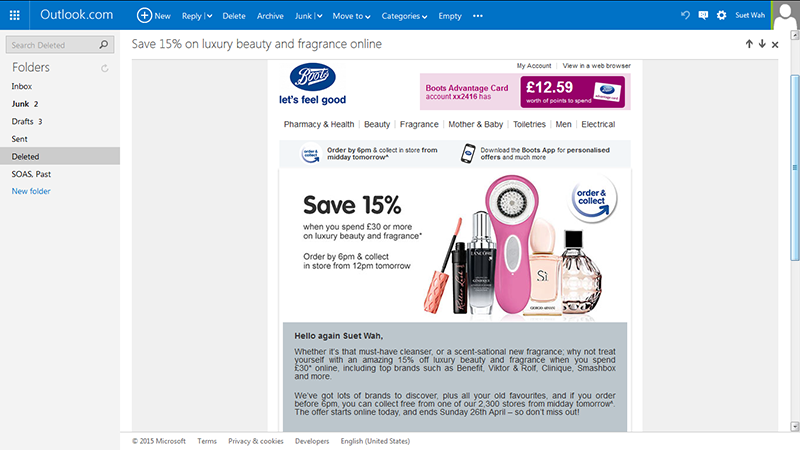Screen dimensions: 800x450
Task: Click 'Download the Boots App' text
Action: point(545,154)
